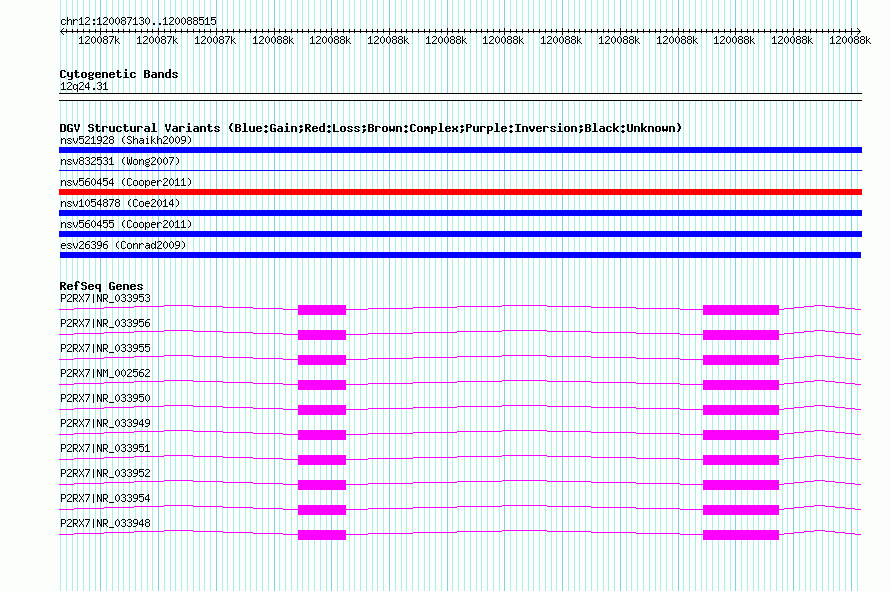Image resolution: width=890 pixels, height=591 pixels.
Task: Open the nsv560455 (Cooper2011) variant label
Action: 126,224
